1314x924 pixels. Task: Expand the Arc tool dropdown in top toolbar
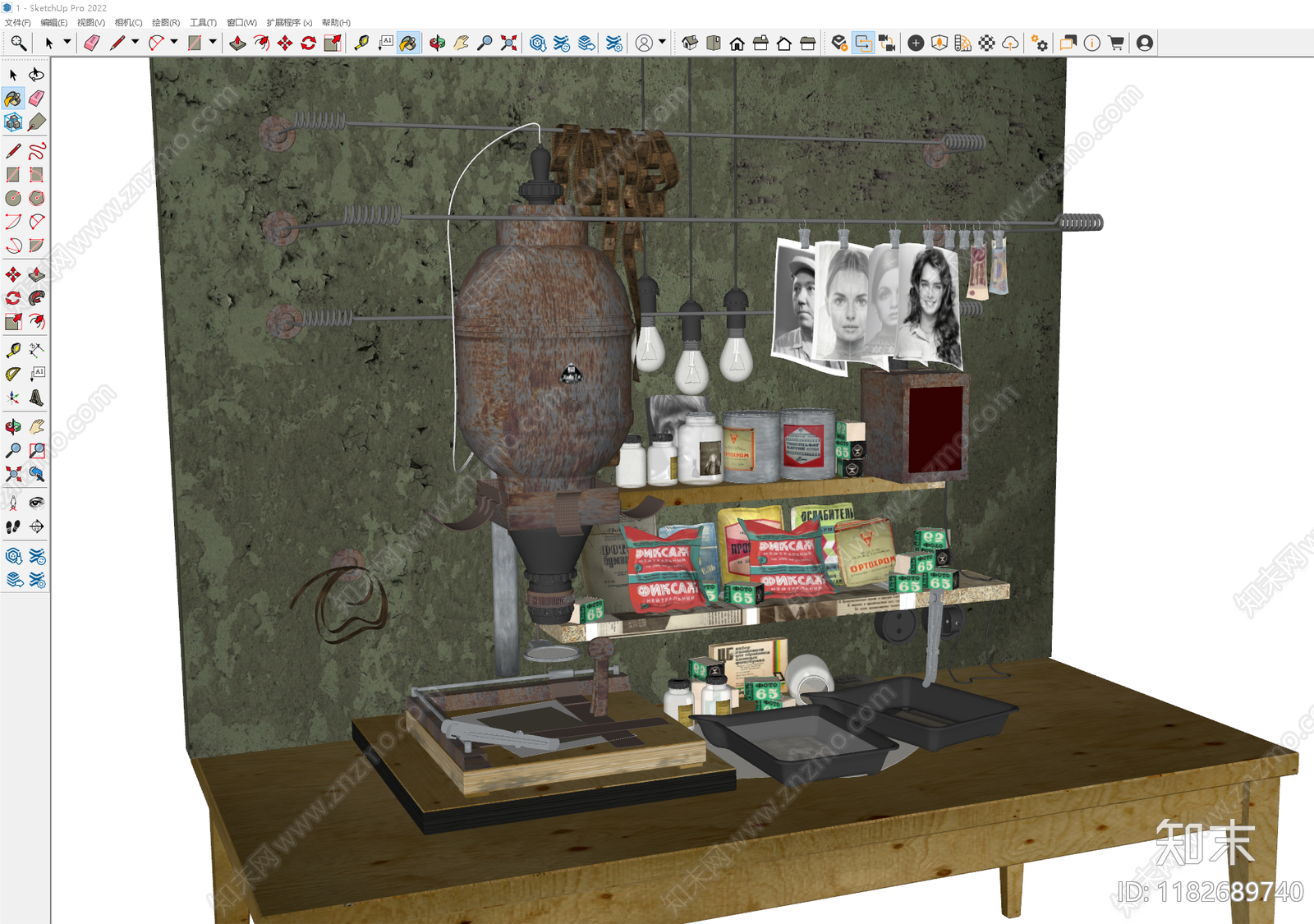tap(174, 42)
